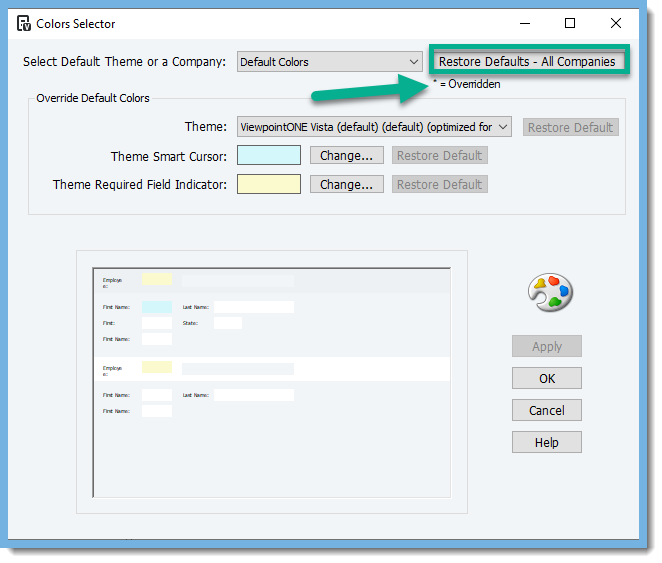This screenshot has height=563, width=662.
Task: Click the 'Theme Required Field Indicator:' label
Action: (140, 185)
